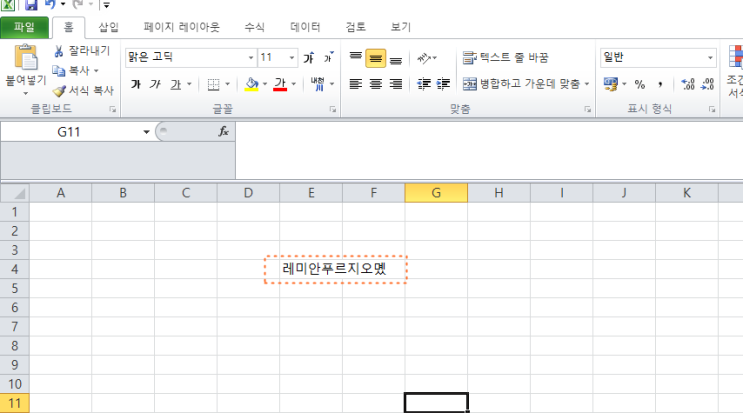The width and height of the screenshot is (743, 413).
Task: Decrease font size with small 가
Action: coord(328,58)
